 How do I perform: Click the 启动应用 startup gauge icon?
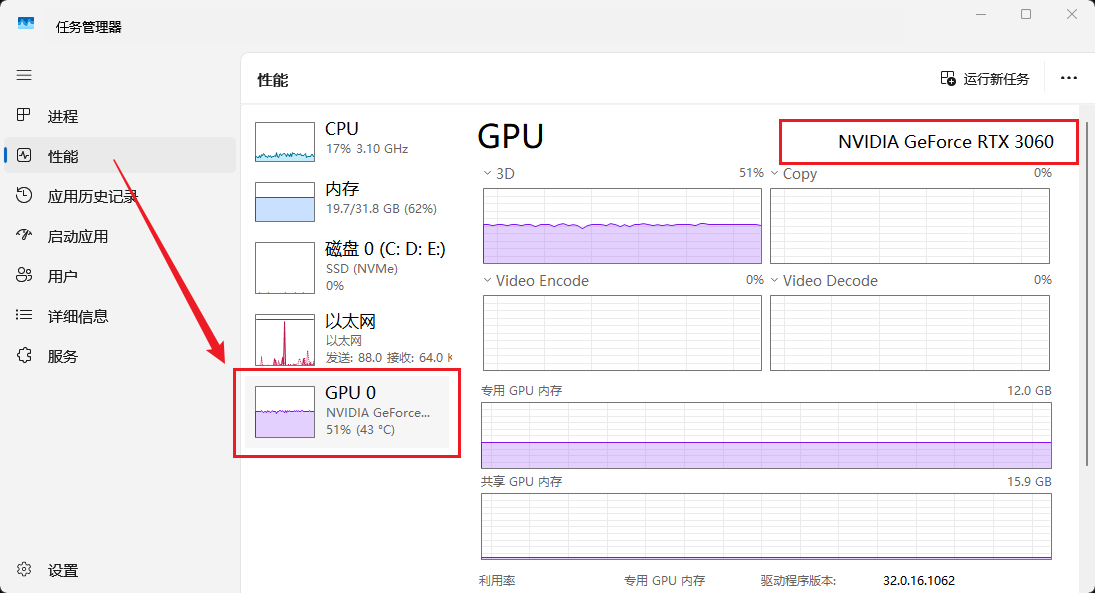click(x=24, y=235)
